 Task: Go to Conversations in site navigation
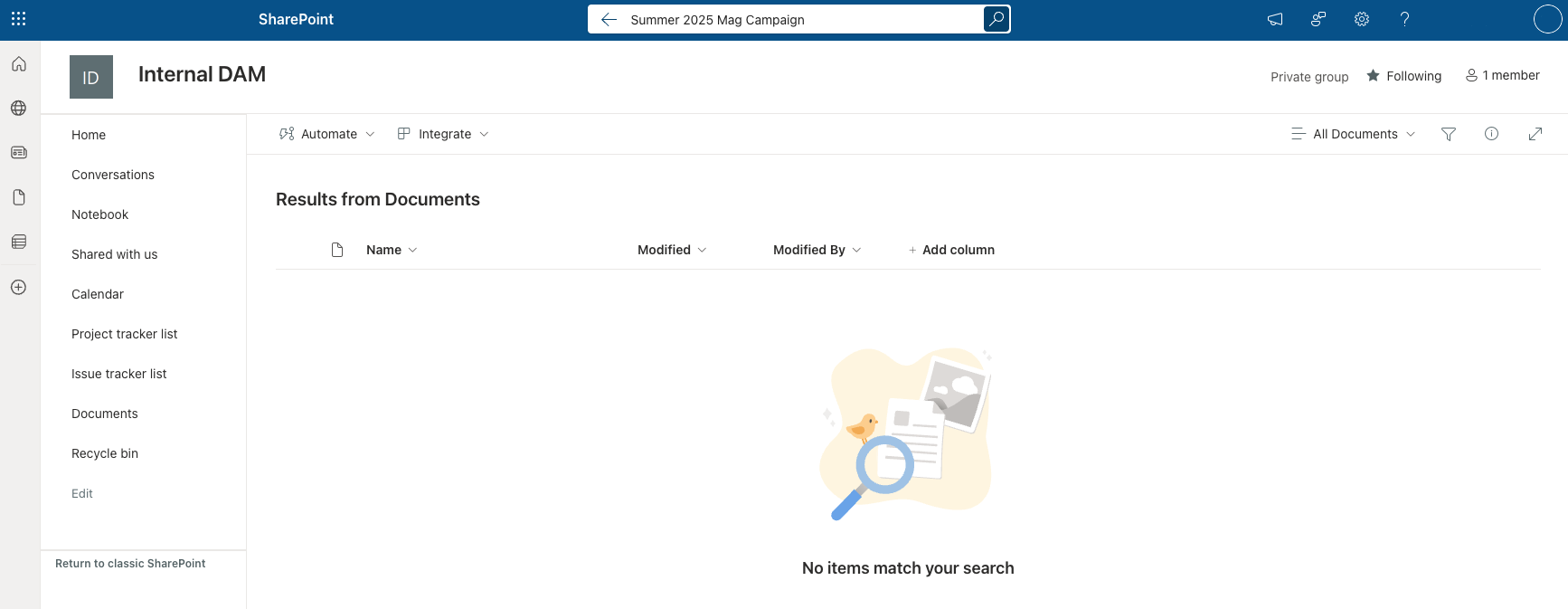pyautogui.click(x=113, y=175)
